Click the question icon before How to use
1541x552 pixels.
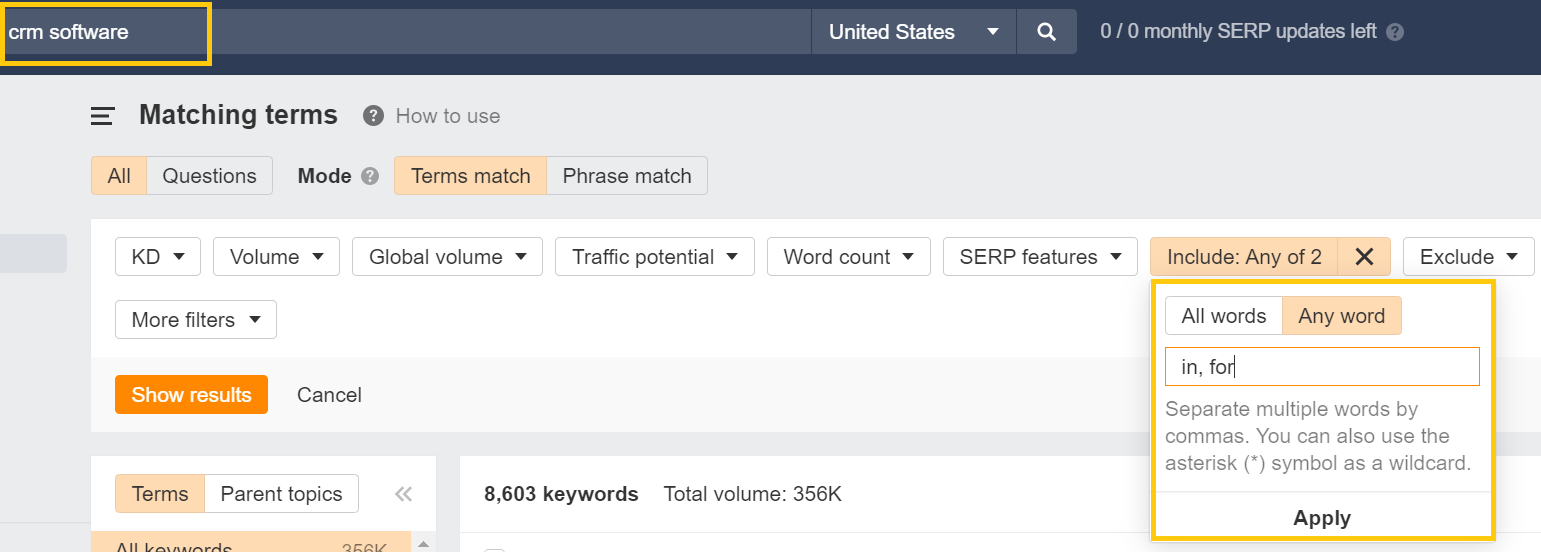point(373,116)
